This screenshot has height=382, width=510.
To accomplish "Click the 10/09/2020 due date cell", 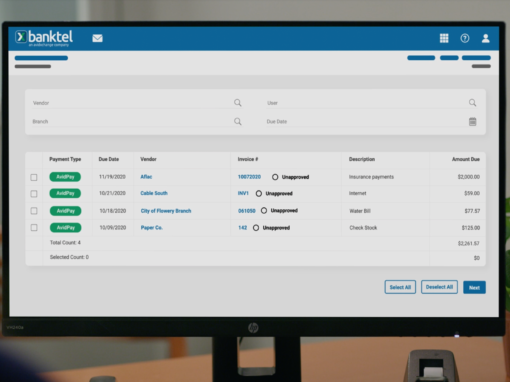I will [x=113, y=228].
